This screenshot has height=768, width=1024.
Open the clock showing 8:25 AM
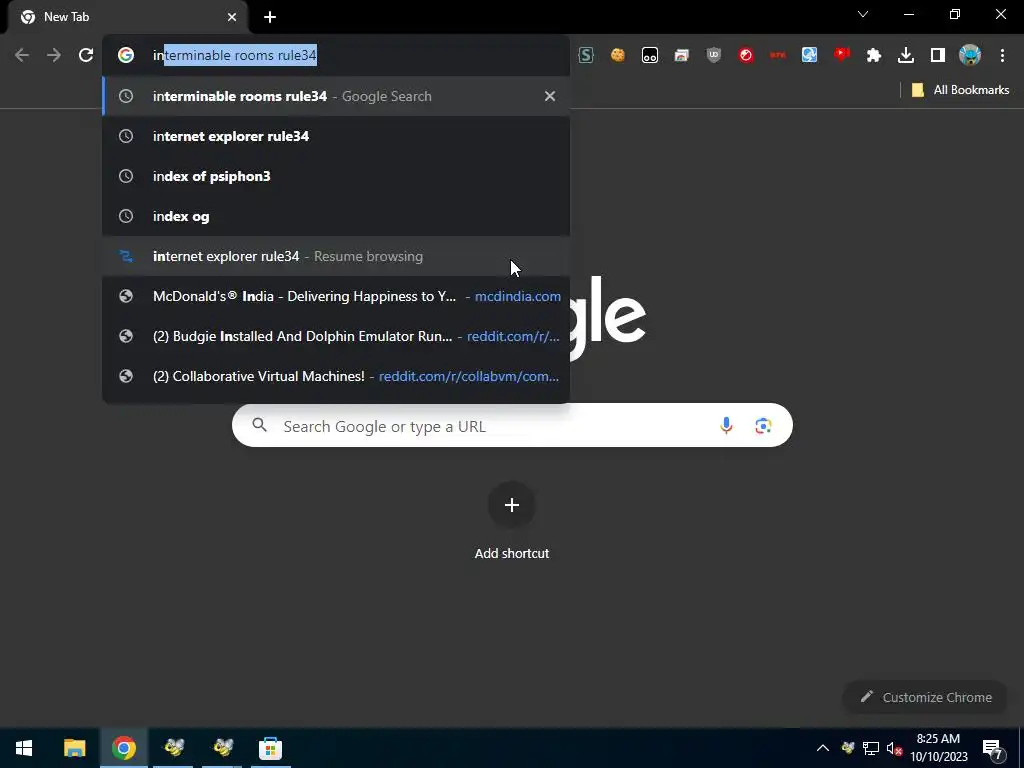pyautogui.click(x=939, y=748)
